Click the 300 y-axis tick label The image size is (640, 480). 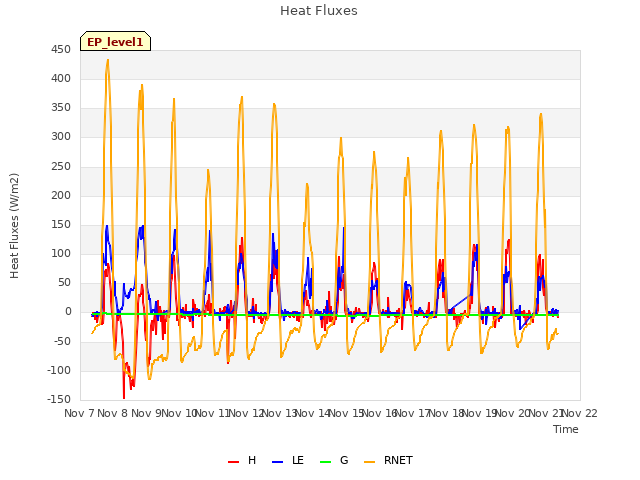(x=61, y=137)
